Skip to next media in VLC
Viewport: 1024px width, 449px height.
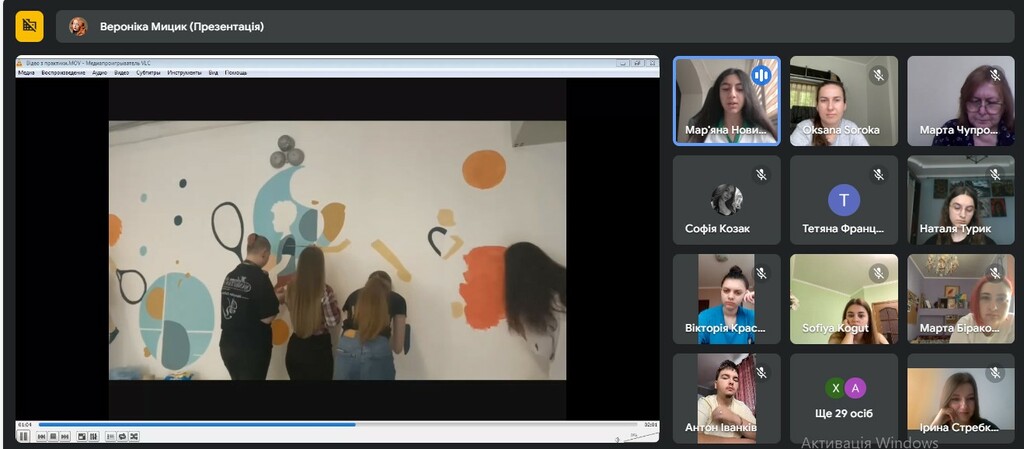(x=65, y=436)
